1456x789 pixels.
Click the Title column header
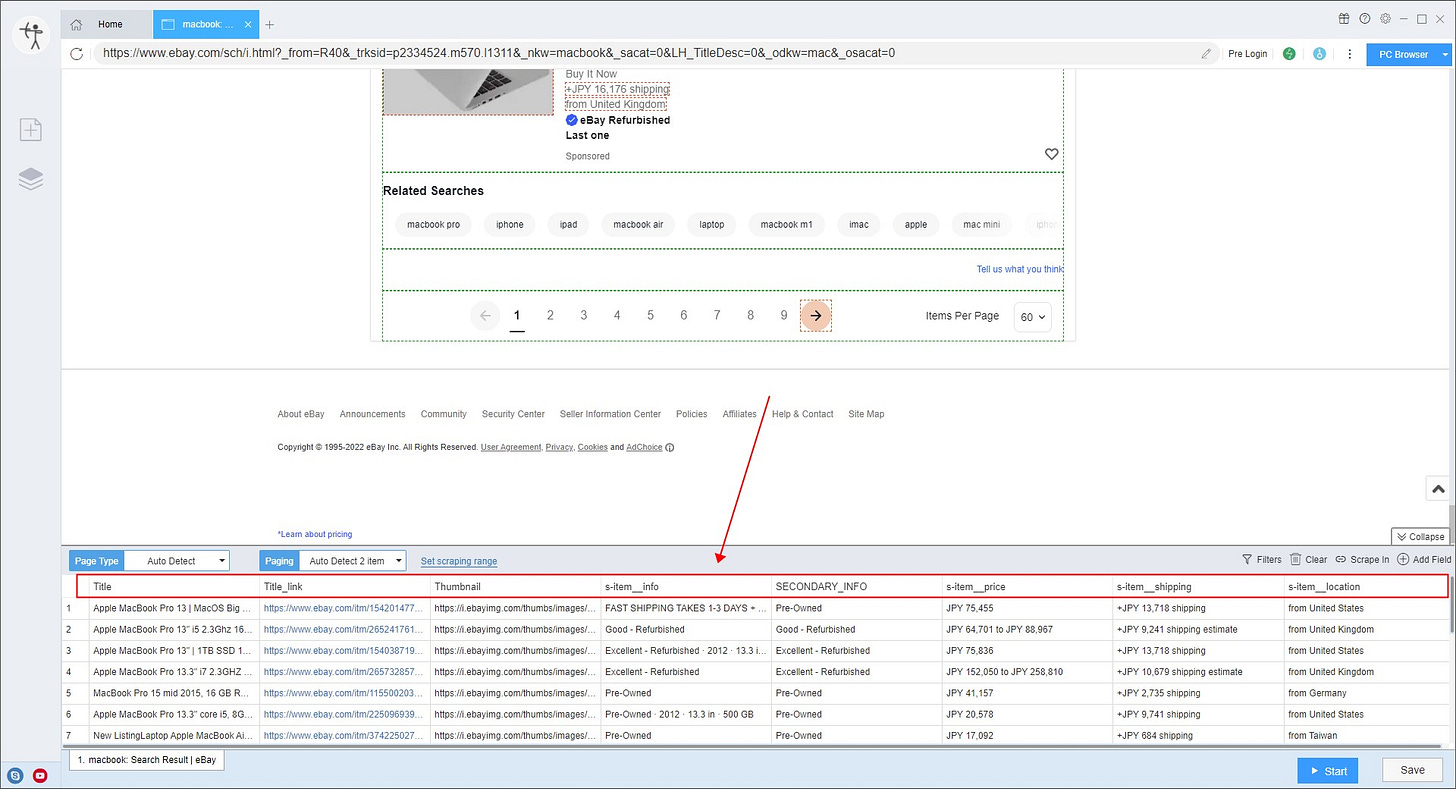pos(174,587)
